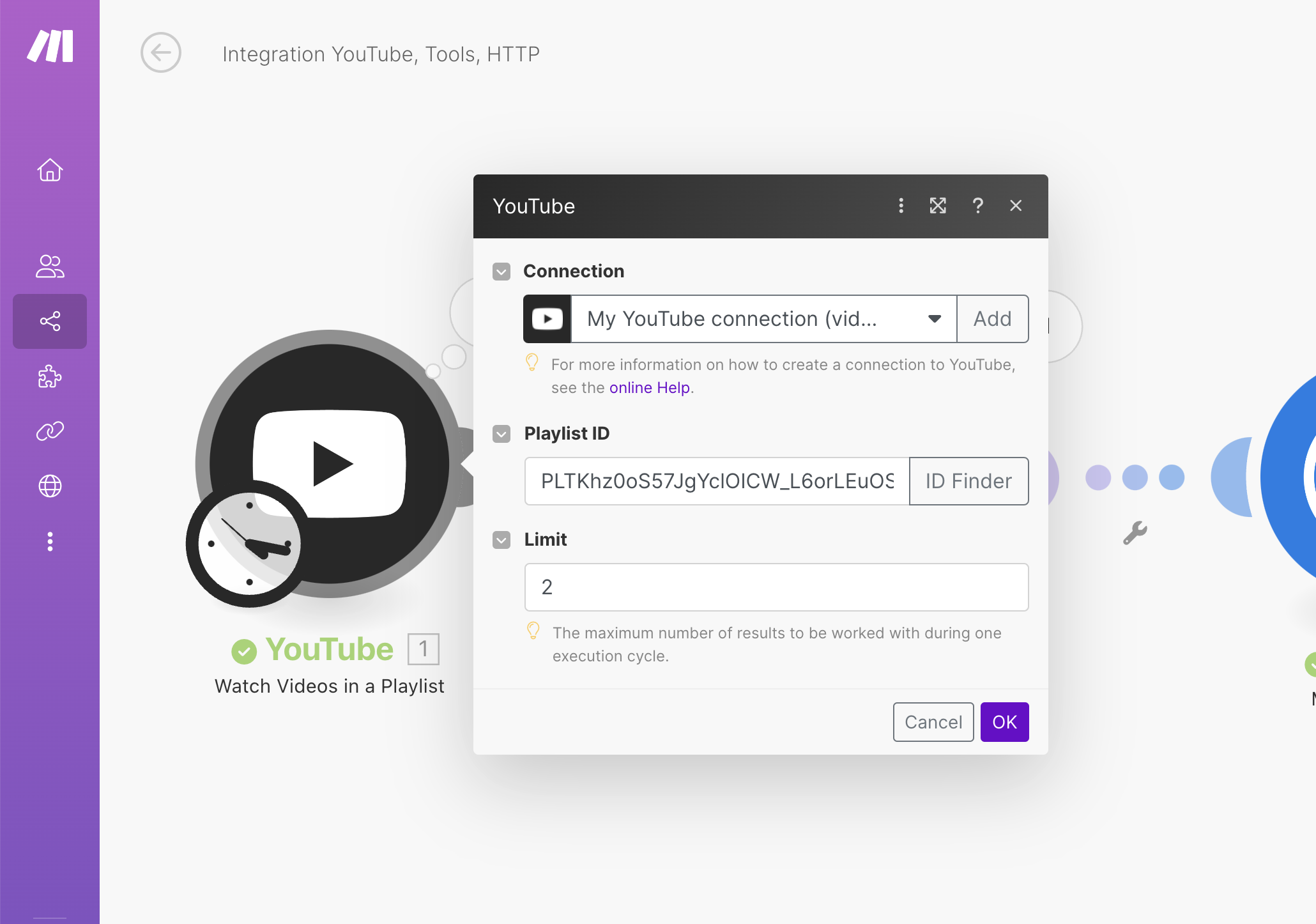Click the blue module at right edge
Viewport: 1316px width, 924px height.
(1288, 477)
